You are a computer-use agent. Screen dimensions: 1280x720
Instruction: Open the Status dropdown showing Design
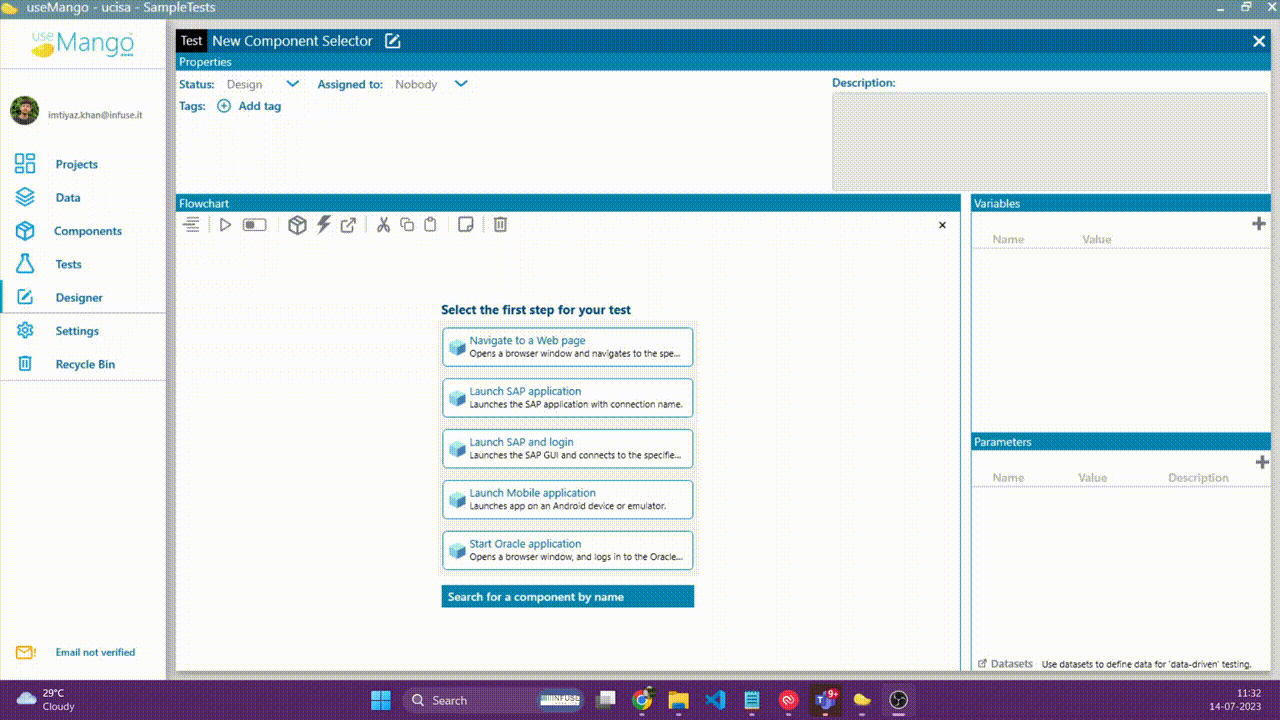point(263,85)
